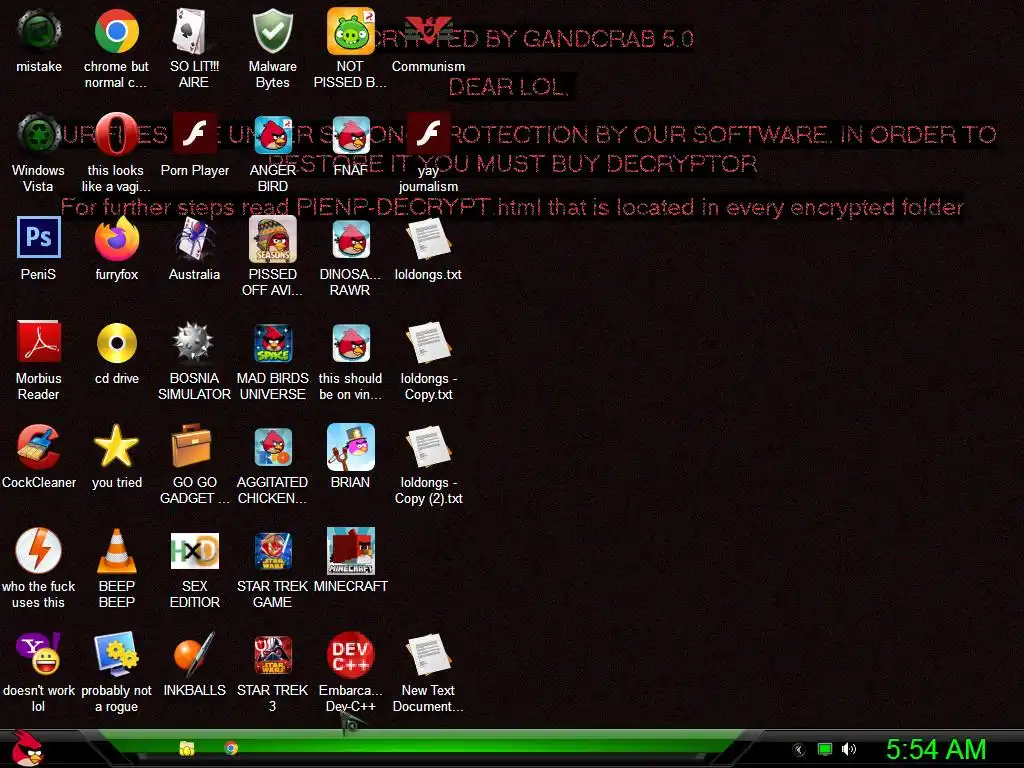Viewport: 1024px width, 768px height.
Task: Click the MINECRAFT red bird icon
Action: coord(350,550)
